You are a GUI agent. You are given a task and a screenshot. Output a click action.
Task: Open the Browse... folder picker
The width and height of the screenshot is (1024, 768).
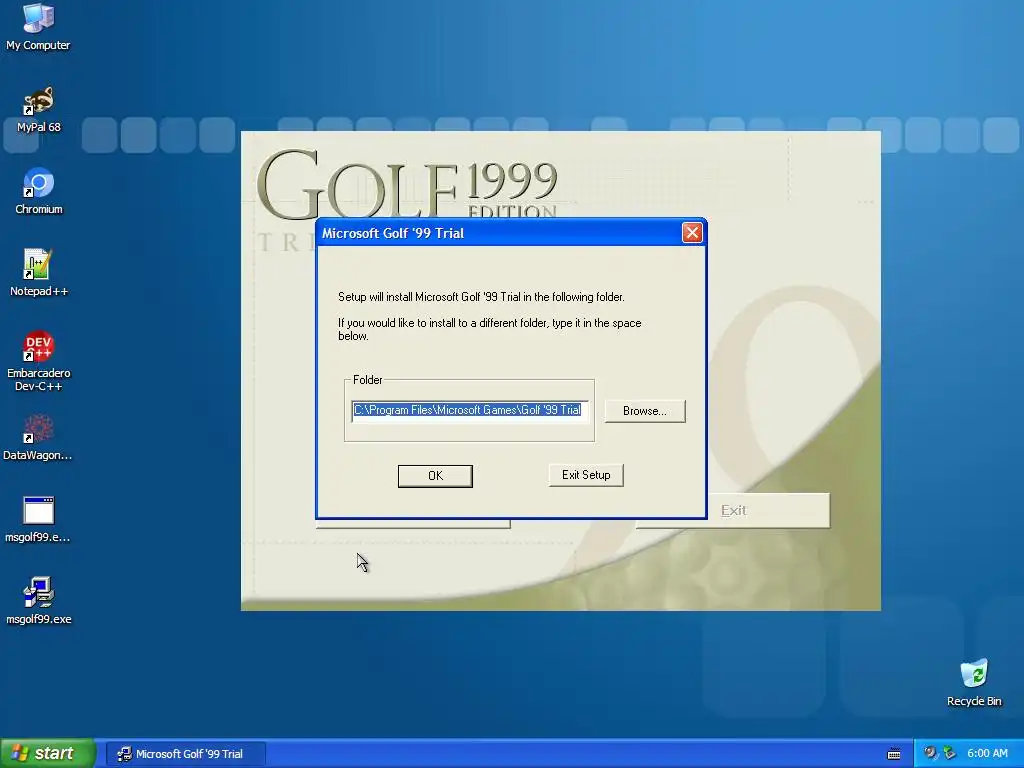tap(645, 411)
